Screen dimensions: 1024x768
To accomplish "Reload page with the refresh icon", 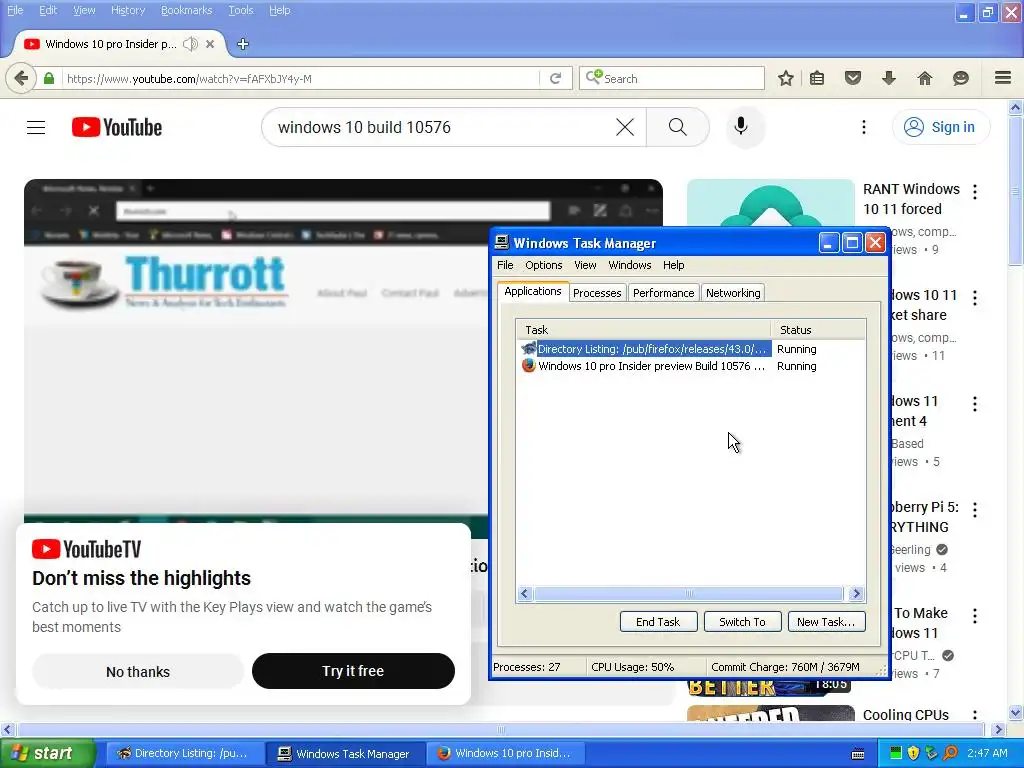I will [555, 78].
